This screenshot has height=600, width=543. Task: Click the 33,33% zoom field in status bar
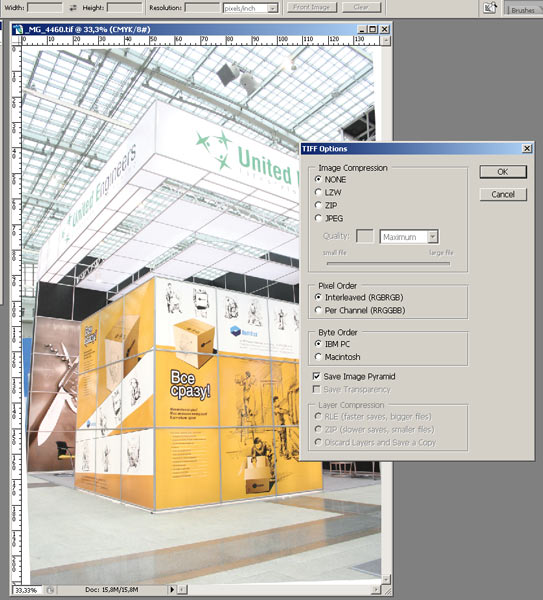pyautogui.click(x=26, y=590)
